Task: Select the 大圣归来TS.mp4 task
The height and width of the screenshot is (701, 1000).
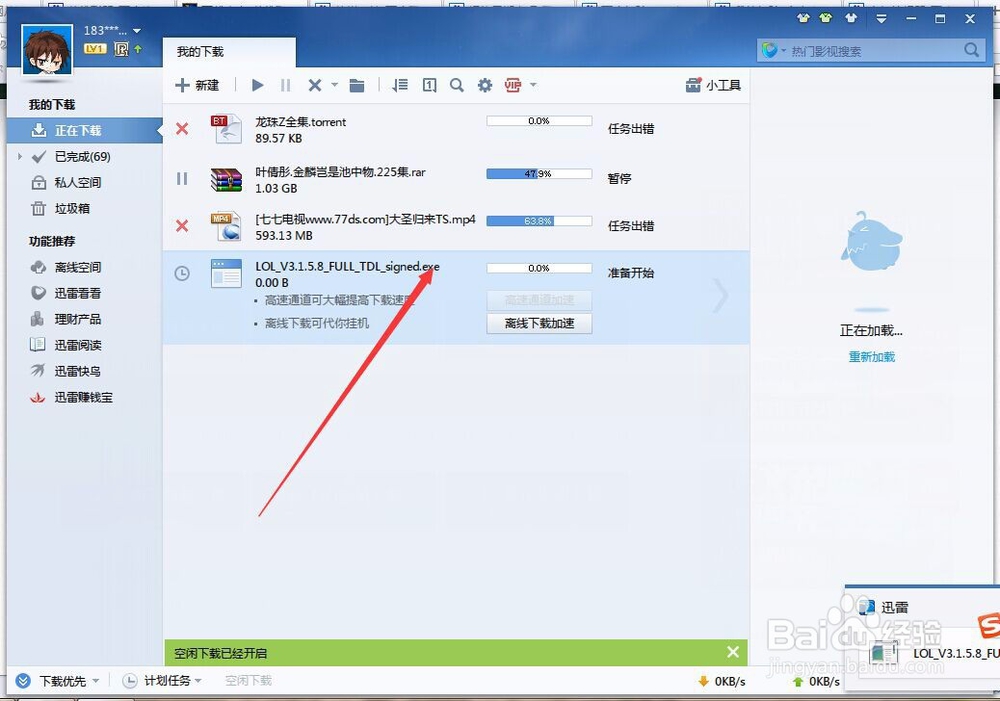Action: click(x=456, y=226)
